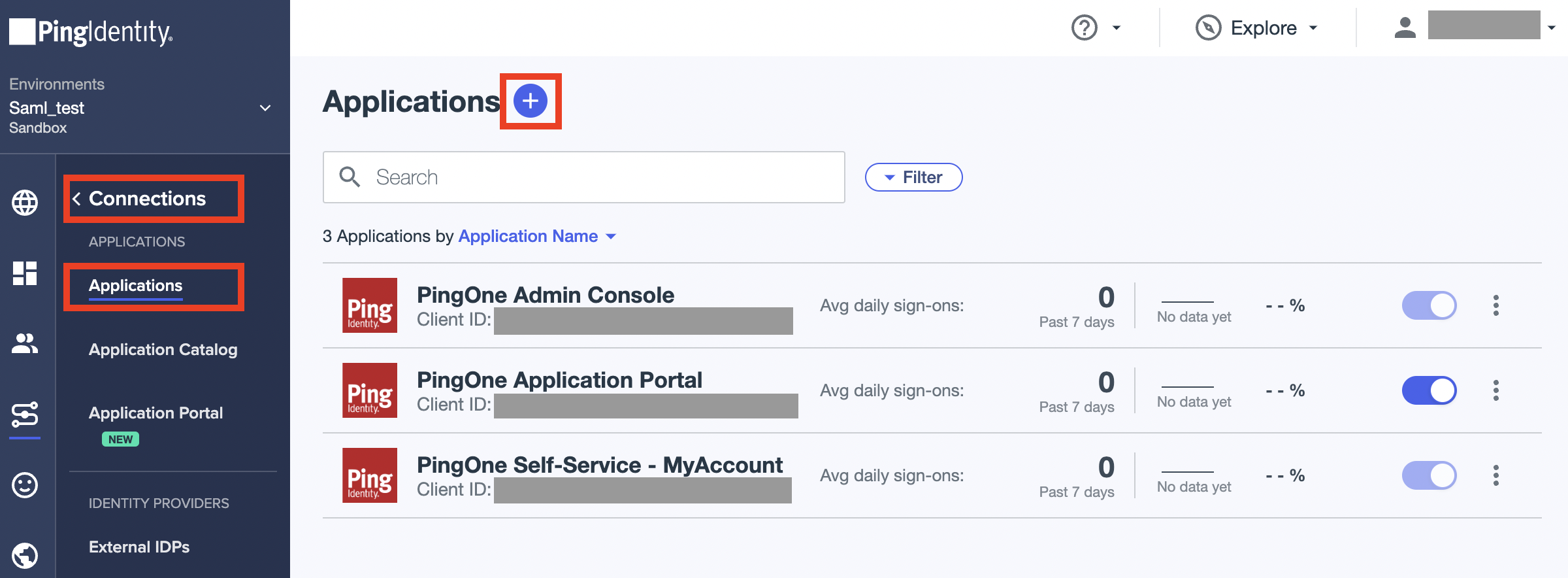Screen dimensions: 1568x578
Task: Click the Sandbox environment label
Action: (x=38, y=128)
